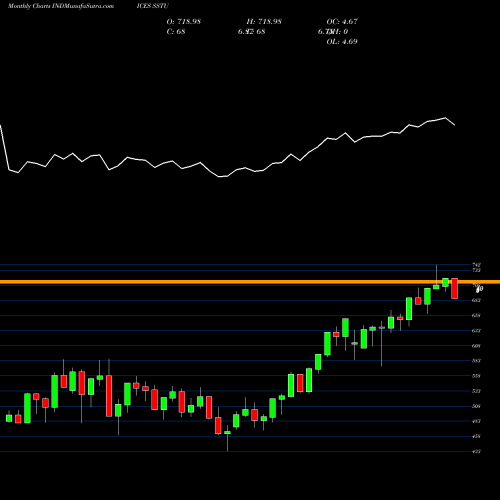Click the 'Monthly Charts INDMunafaSutra.com' title text
The image size is (500, 500).
point(61,6)
